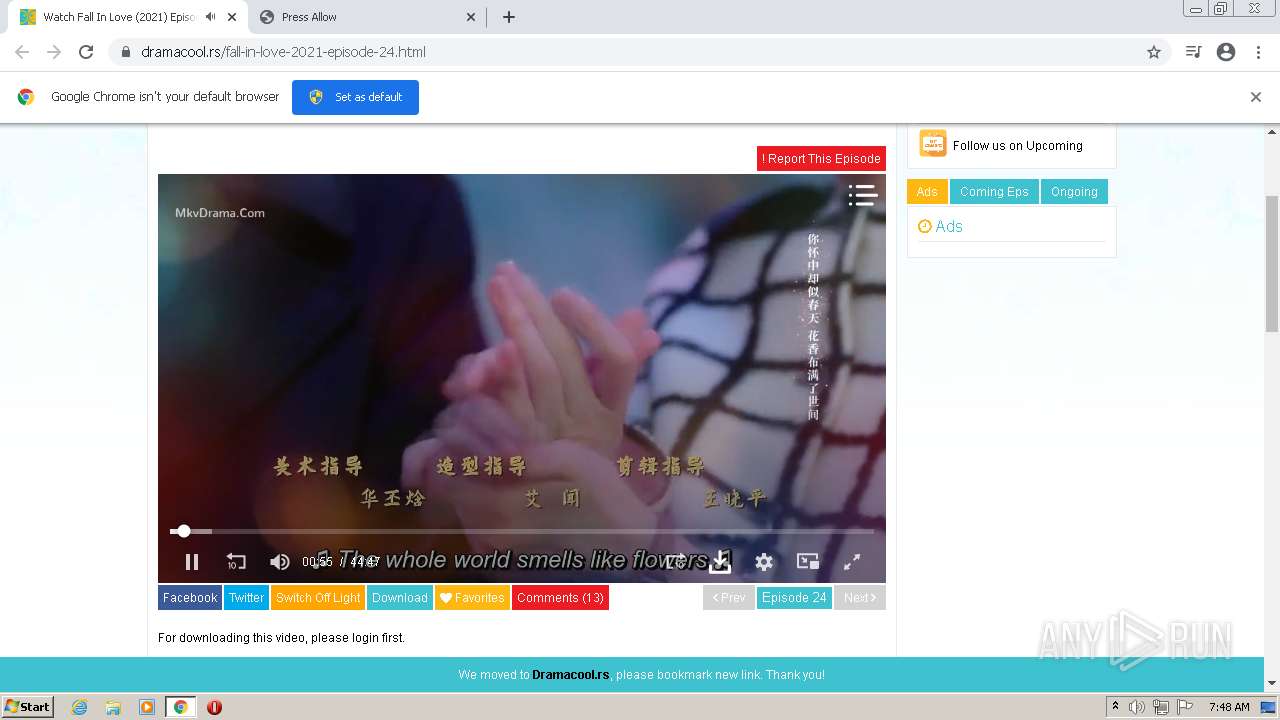The height and width of the screenshot is (720, 1280).
Task: Open File Explorer from taskbar
Action: (113, 707)
